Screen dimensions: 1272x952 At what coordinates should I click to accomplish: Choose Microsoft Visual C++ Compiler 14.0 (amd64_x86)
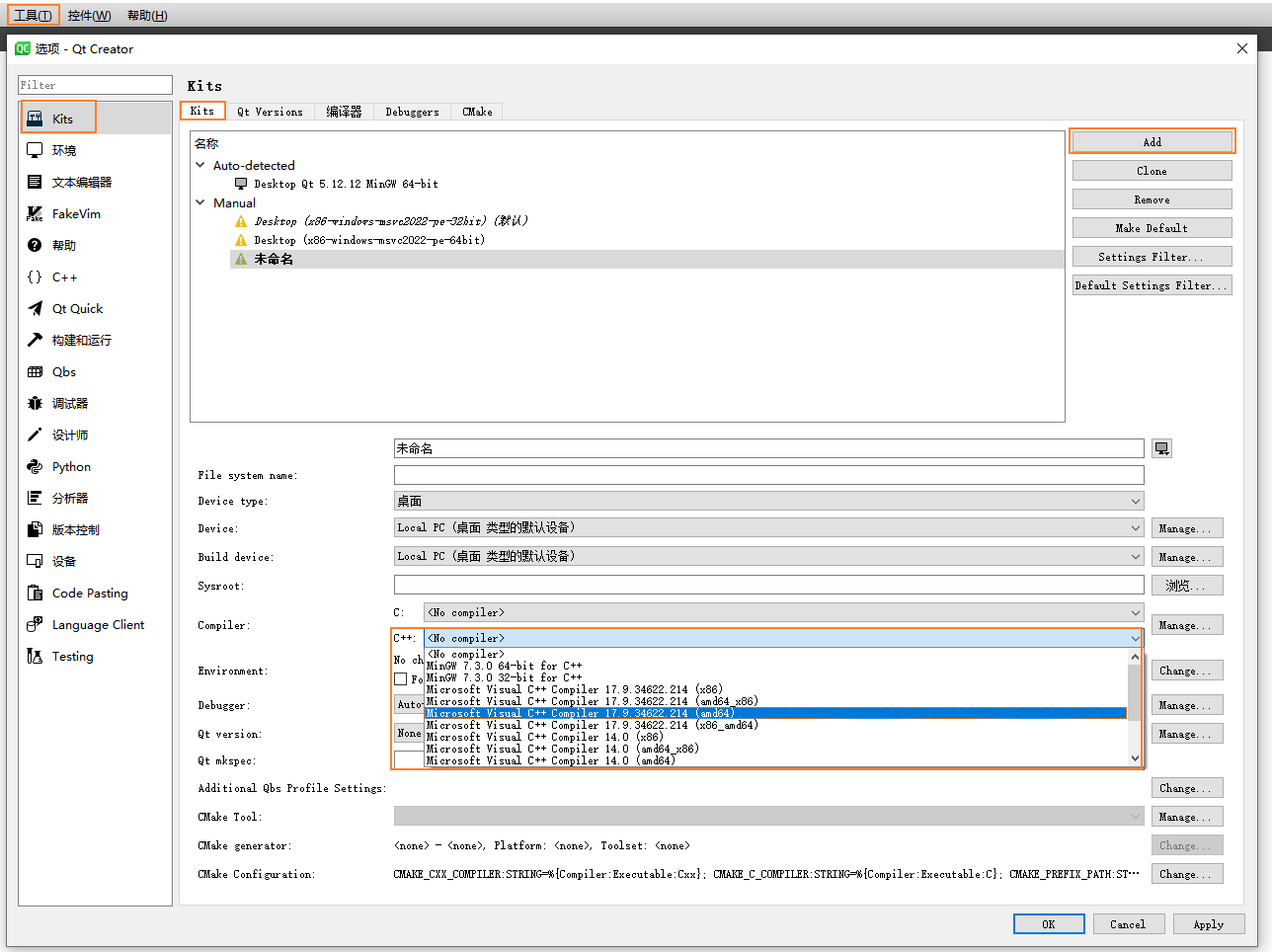pos(775,749)
